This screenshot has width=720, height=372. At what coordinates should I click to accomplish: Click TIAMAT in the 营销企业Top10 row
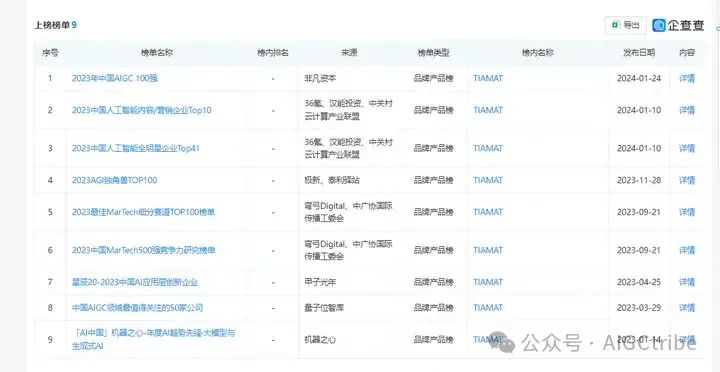coord(488,110)
